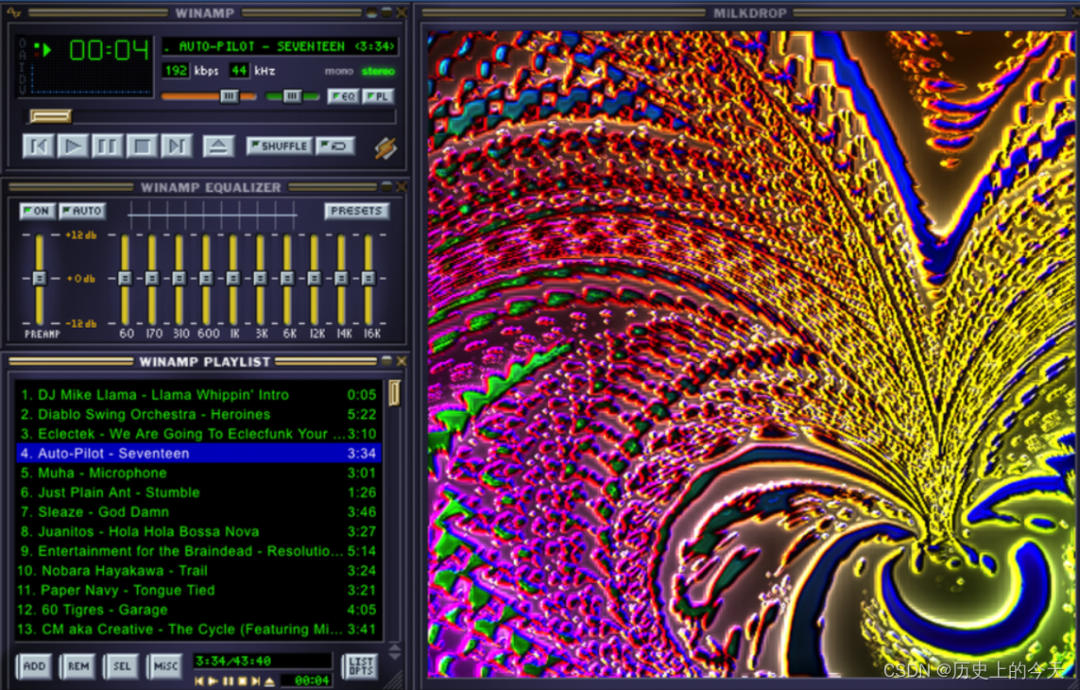Click the 170 Hz equalizer band slider

point(152,278)
